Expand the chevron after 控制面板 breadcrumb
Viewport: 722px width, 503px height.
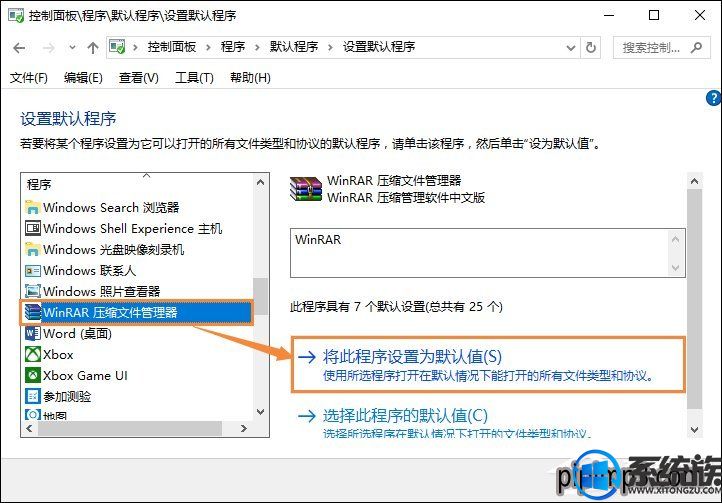point(209,47)
